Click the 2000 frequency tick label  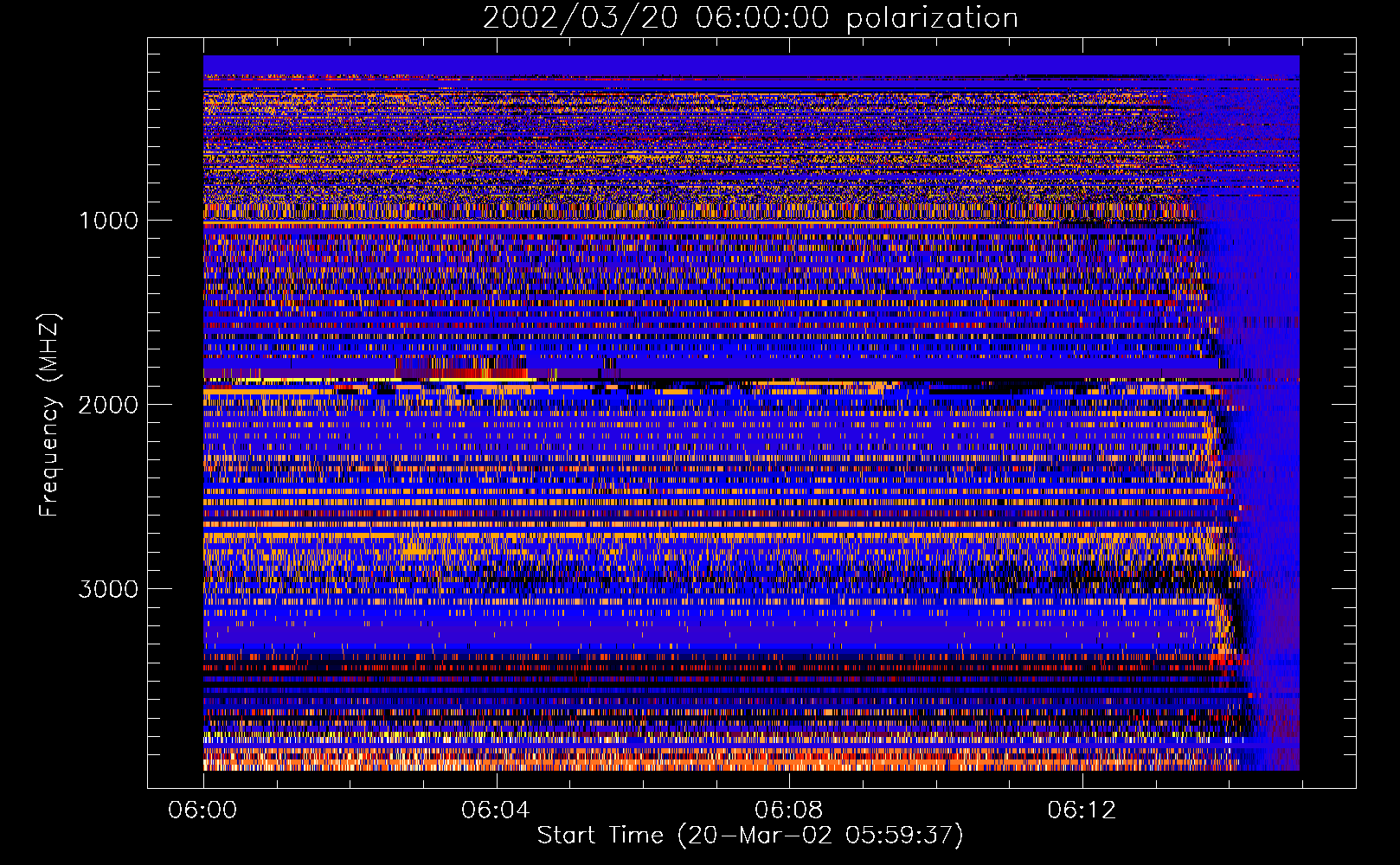[x=108, y=405]
